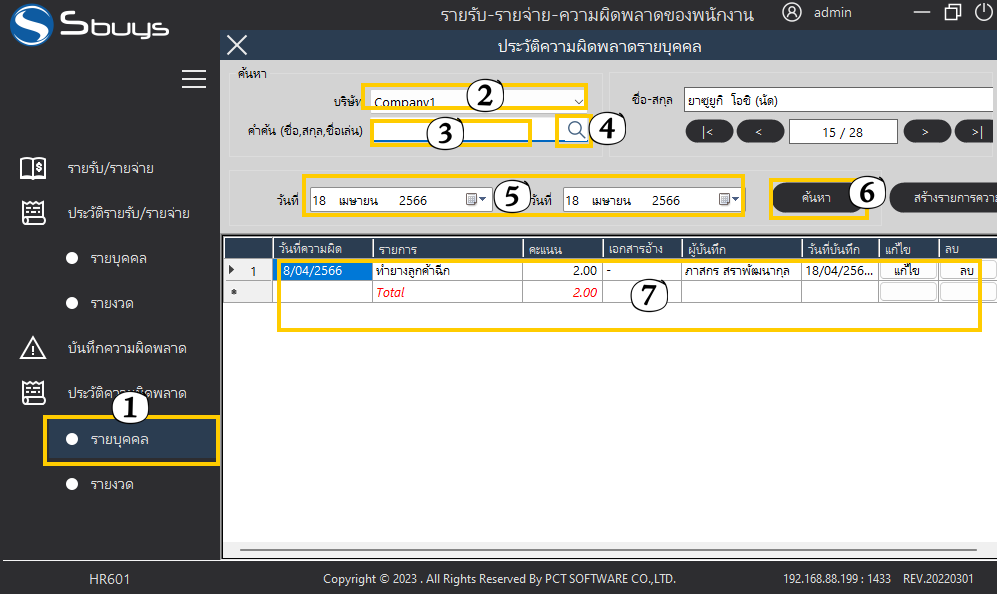Open the income/expense money book icon
The image size is (997, 594).
[x=33, y=168]
